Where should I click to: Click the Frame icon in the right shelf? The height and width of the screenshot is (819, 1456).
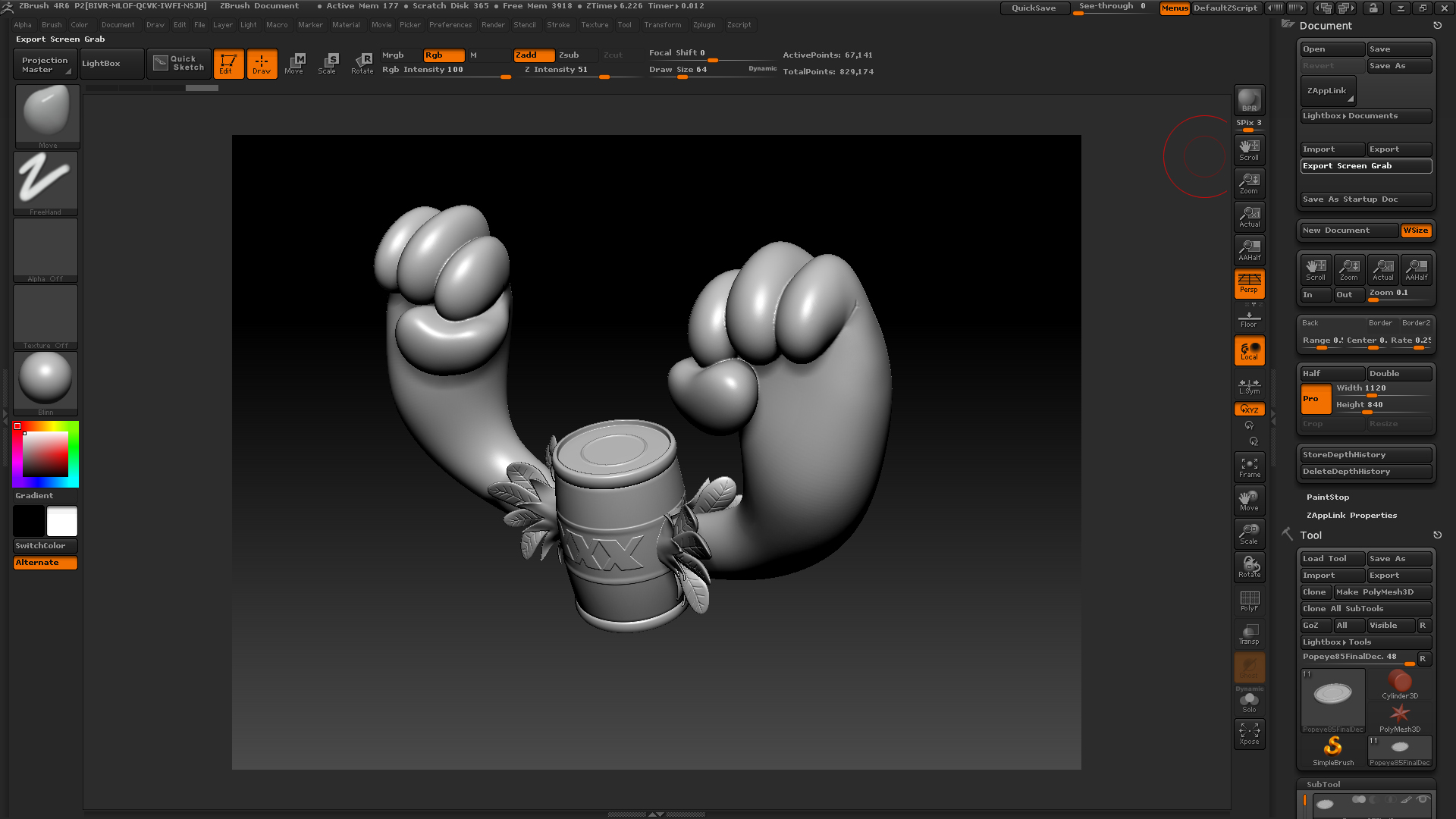1249,467
